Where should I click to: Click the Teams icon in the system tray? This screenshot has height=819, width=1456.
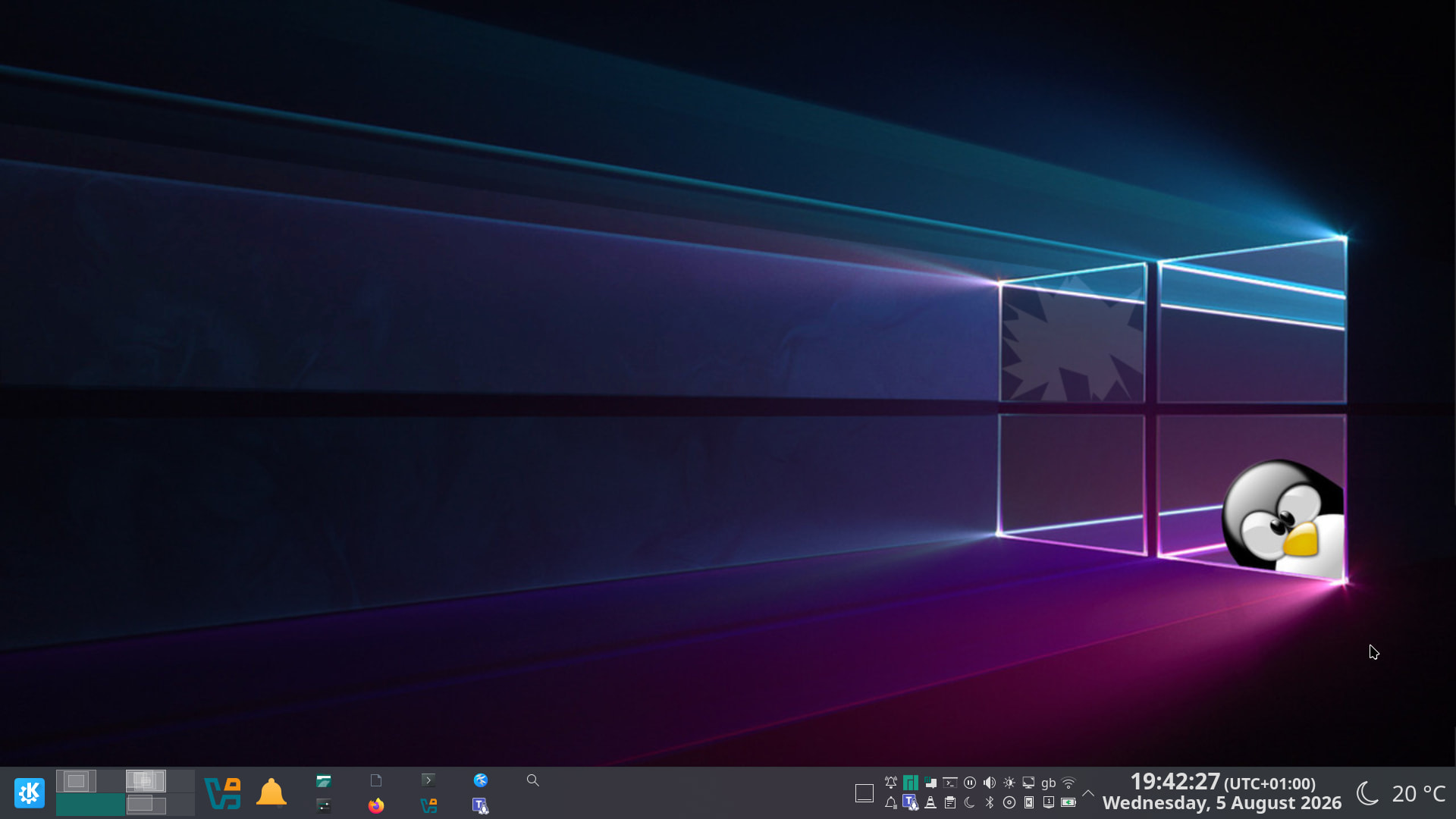click(x=911, y=802)
